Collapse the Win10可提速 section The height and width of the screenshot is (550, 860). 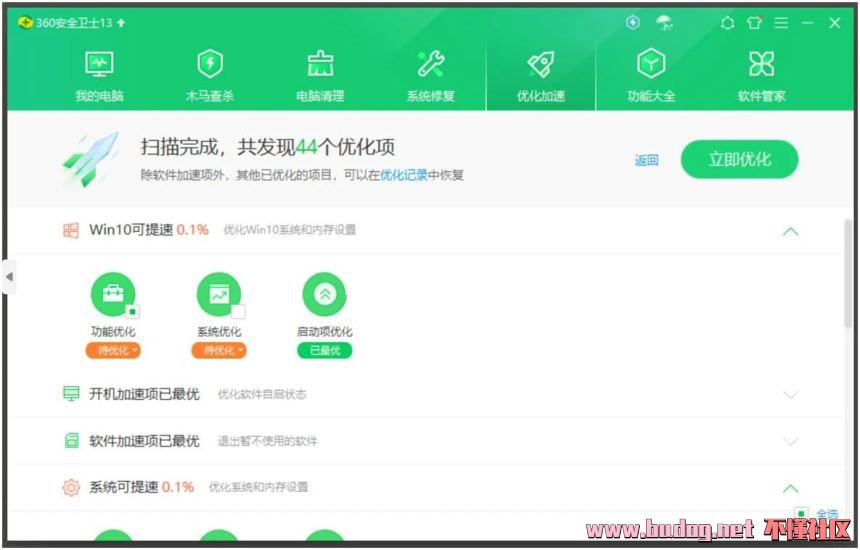point(790,231)
